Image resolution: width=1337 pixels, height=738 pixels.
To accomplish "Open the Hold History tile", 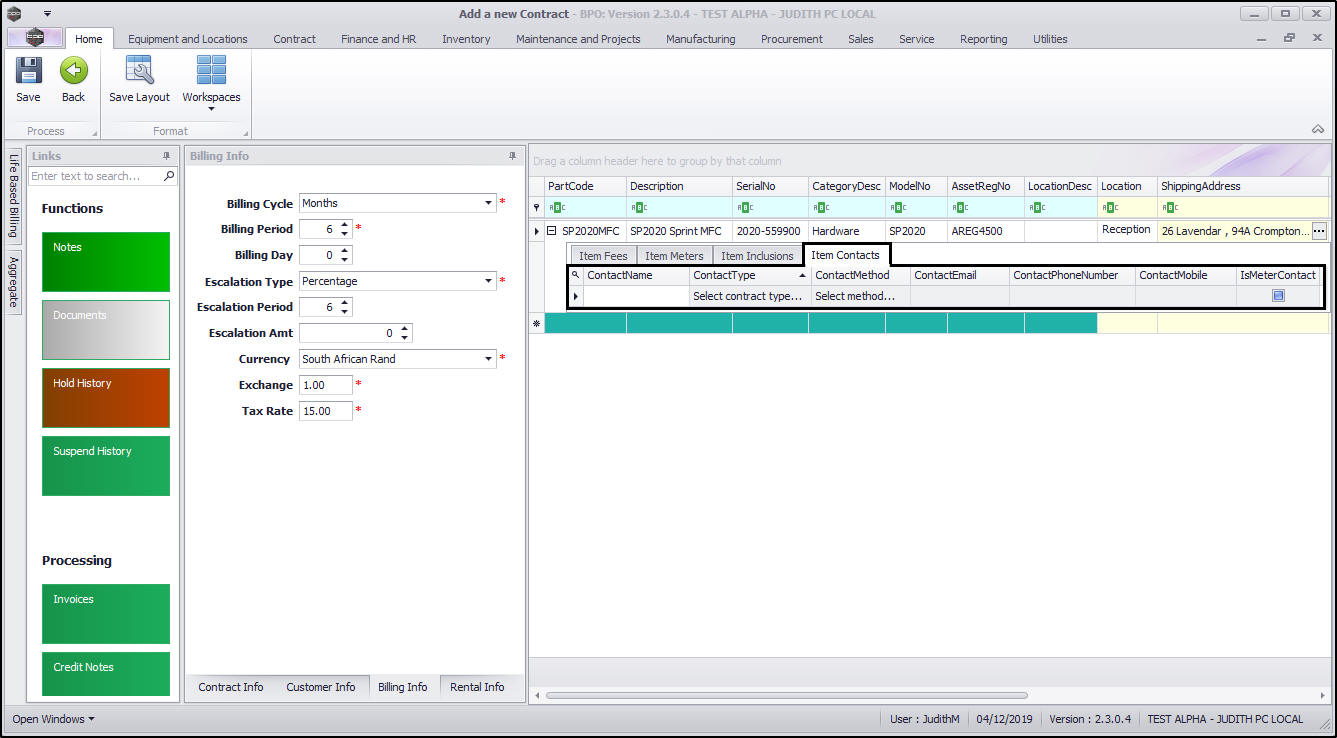I will (x=106, y=397).
